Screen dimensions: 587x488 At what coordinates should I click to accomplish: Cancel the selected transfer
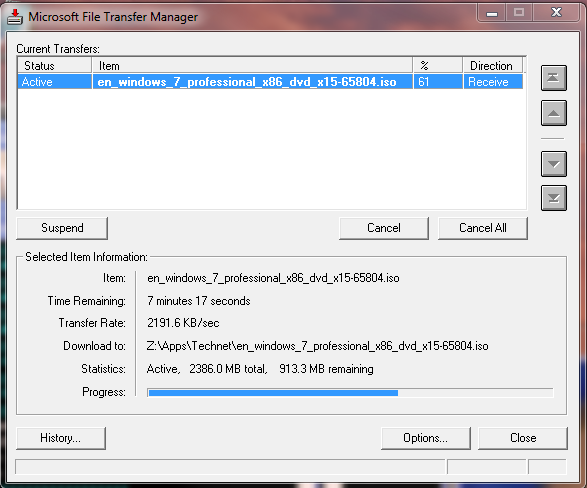384,228
